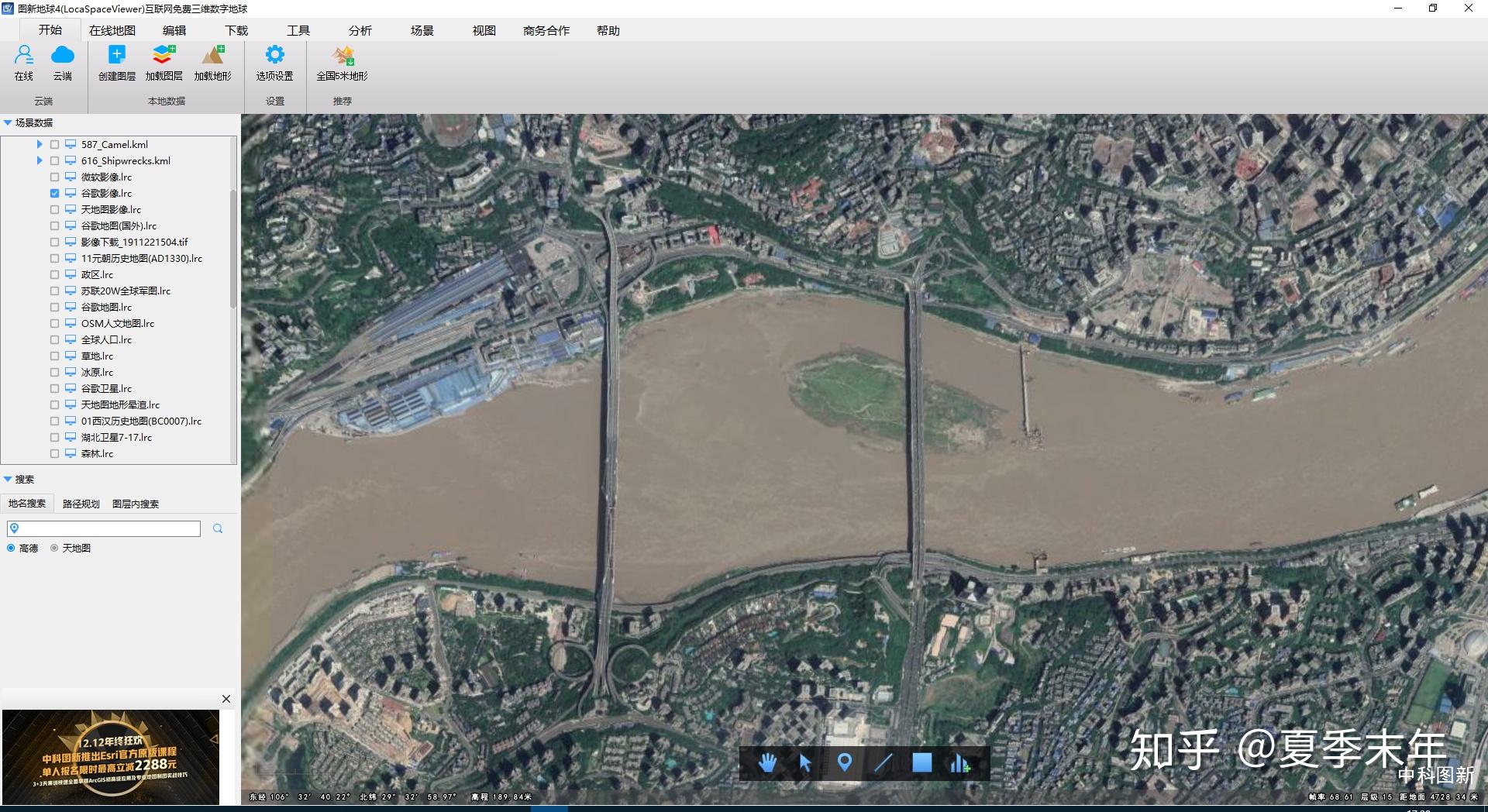Click the search magnifier icon

pos(218,528)
